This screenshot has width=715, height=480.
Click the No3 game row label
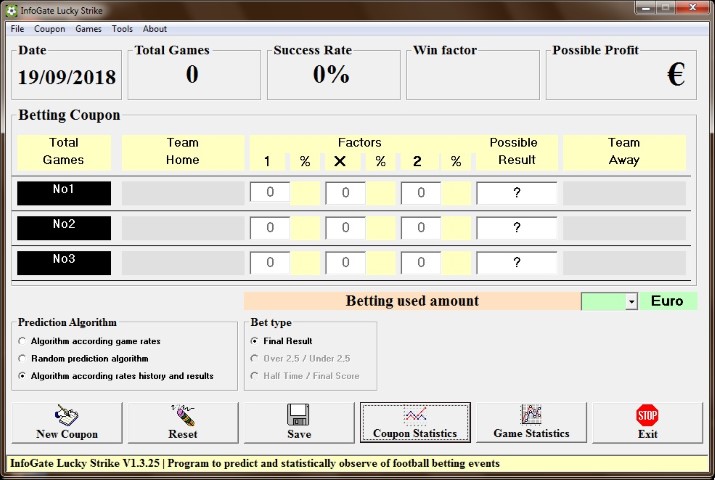[64, 262]
